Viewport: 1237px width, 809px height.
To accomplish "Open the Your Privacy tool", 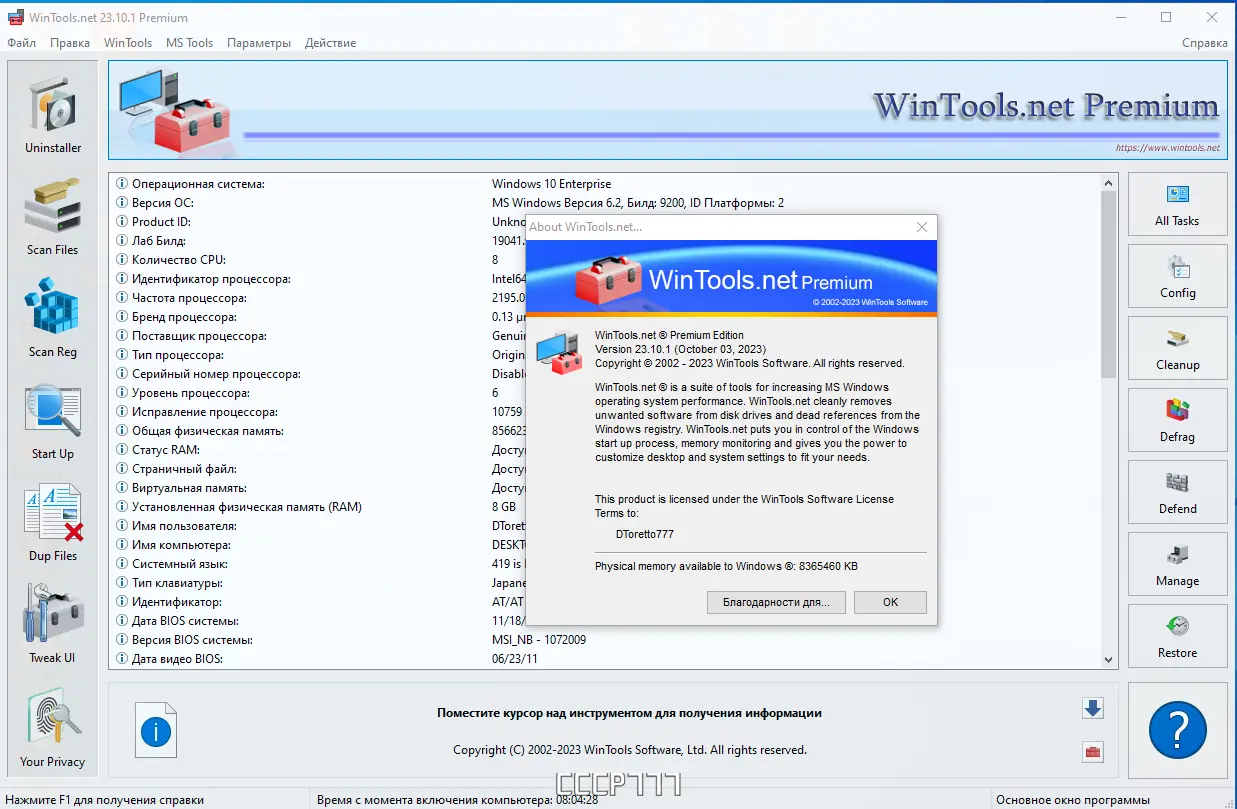I will (53, 726).
